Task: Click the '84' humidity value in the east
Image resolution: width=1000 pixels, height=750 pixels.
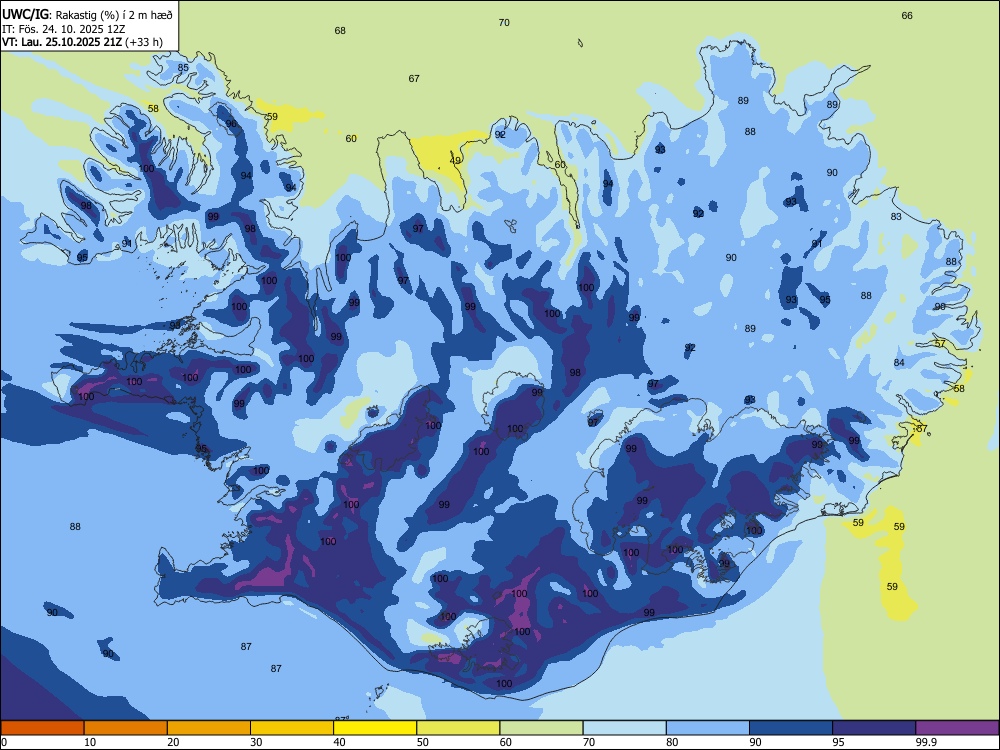Action: coord(899,363)
